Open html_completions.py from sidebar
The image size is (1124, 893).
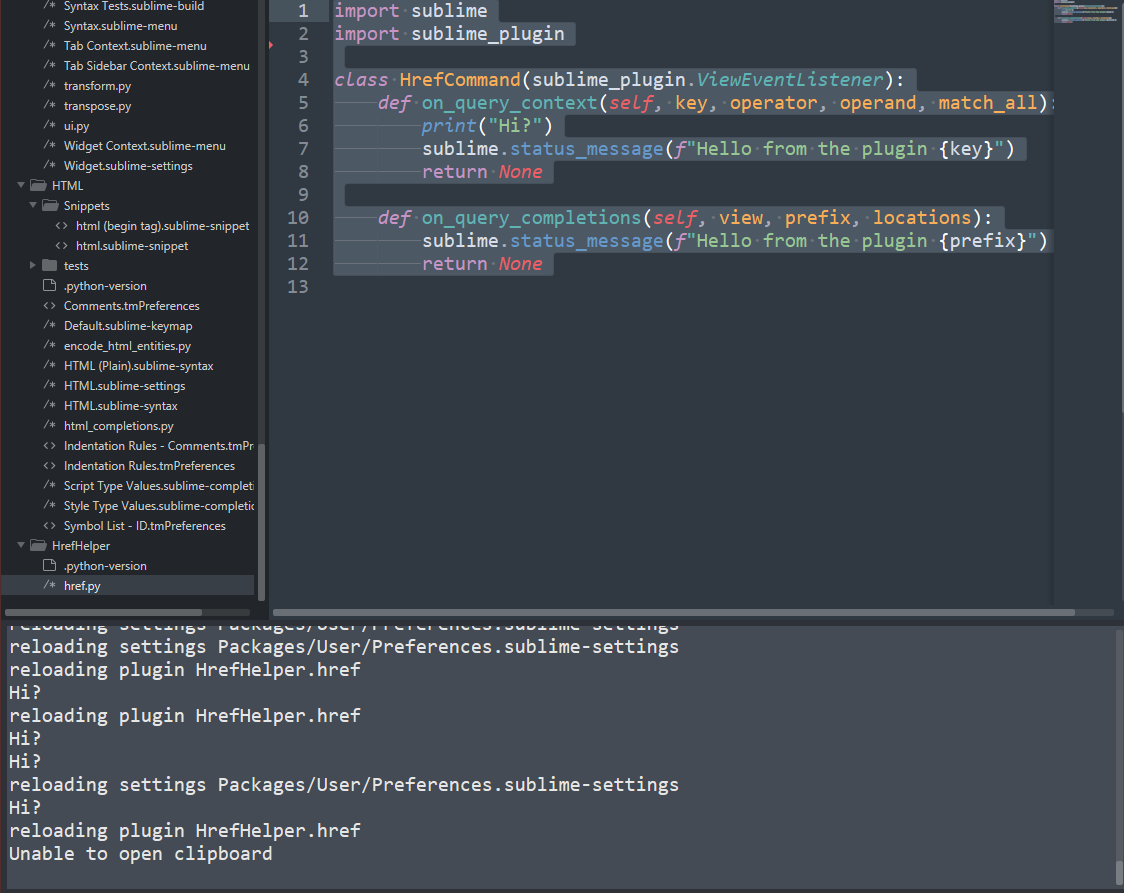119,426
